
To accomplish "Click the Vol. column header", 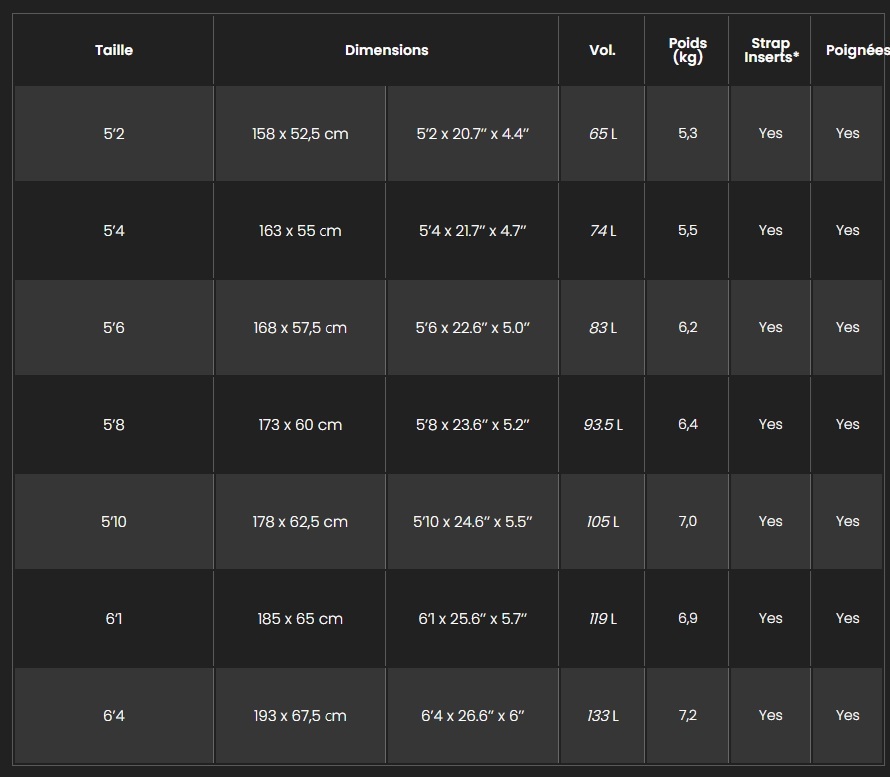I will coord(602,50).
